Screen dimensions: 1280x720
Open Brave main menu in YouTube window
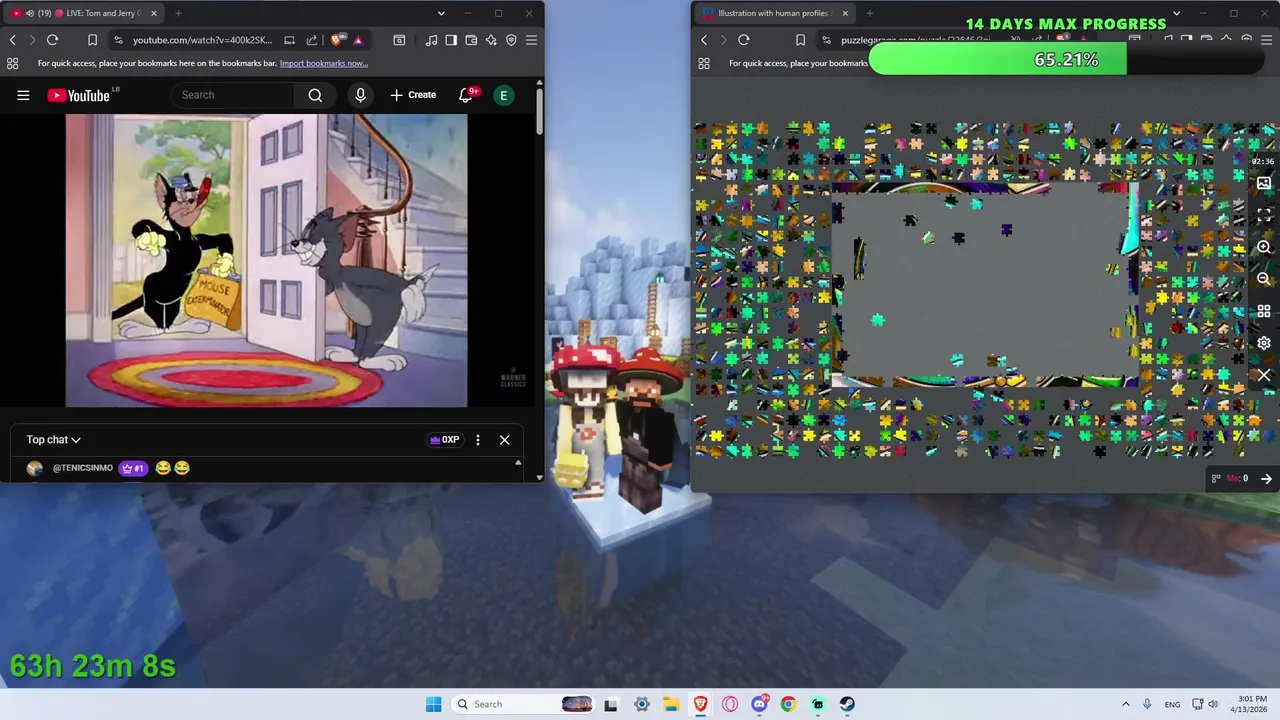click(x=531, y=40)
